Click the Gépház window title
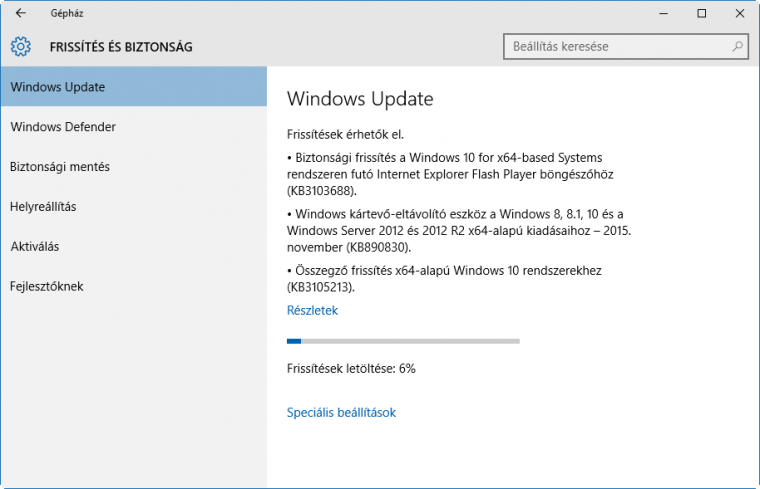This screenshot has height=489, width=760. pos(67,14)
